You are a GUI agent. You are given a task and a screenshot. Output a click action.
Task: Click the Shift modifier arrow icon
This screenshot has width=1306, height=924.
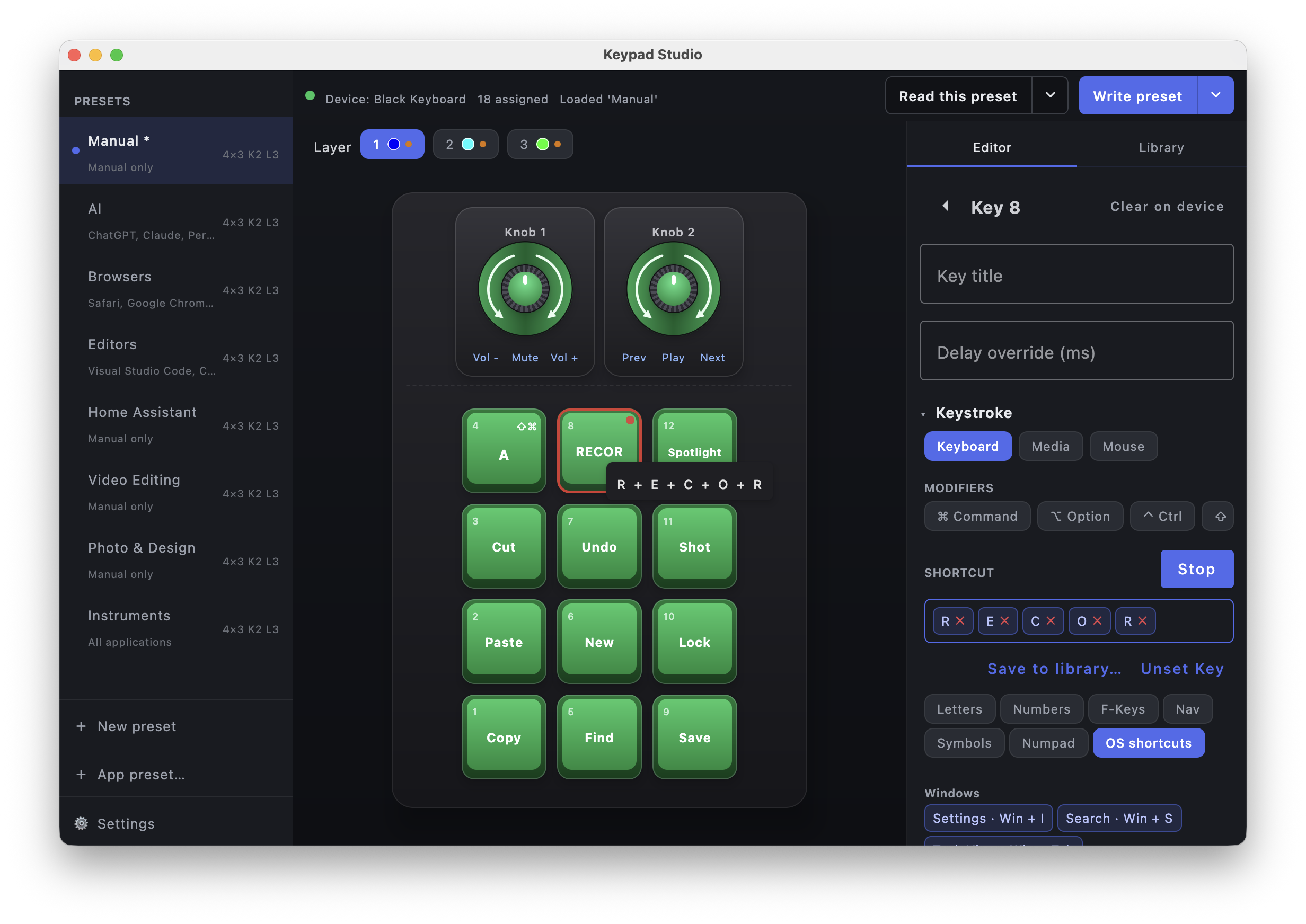(x=1220, y=516)
